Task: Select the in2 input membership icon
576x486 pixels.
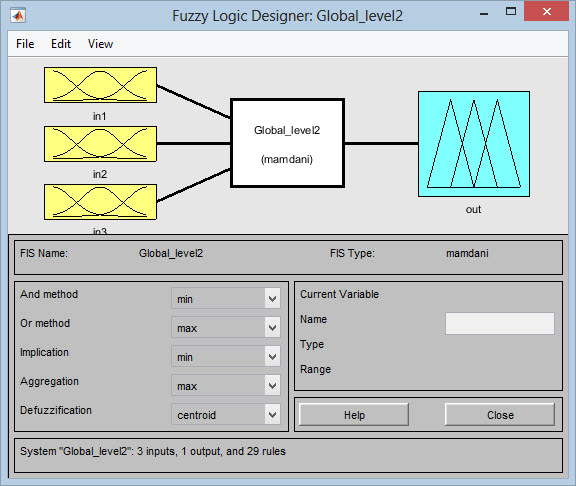Action: (100, 144)
